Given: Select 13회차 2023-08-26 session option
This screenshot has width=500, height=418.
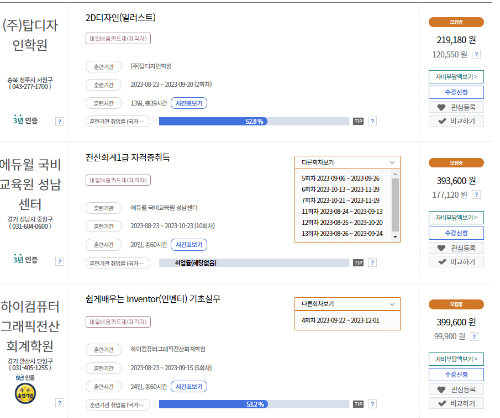Looking at the screenshot, I should tap(342, 234).
